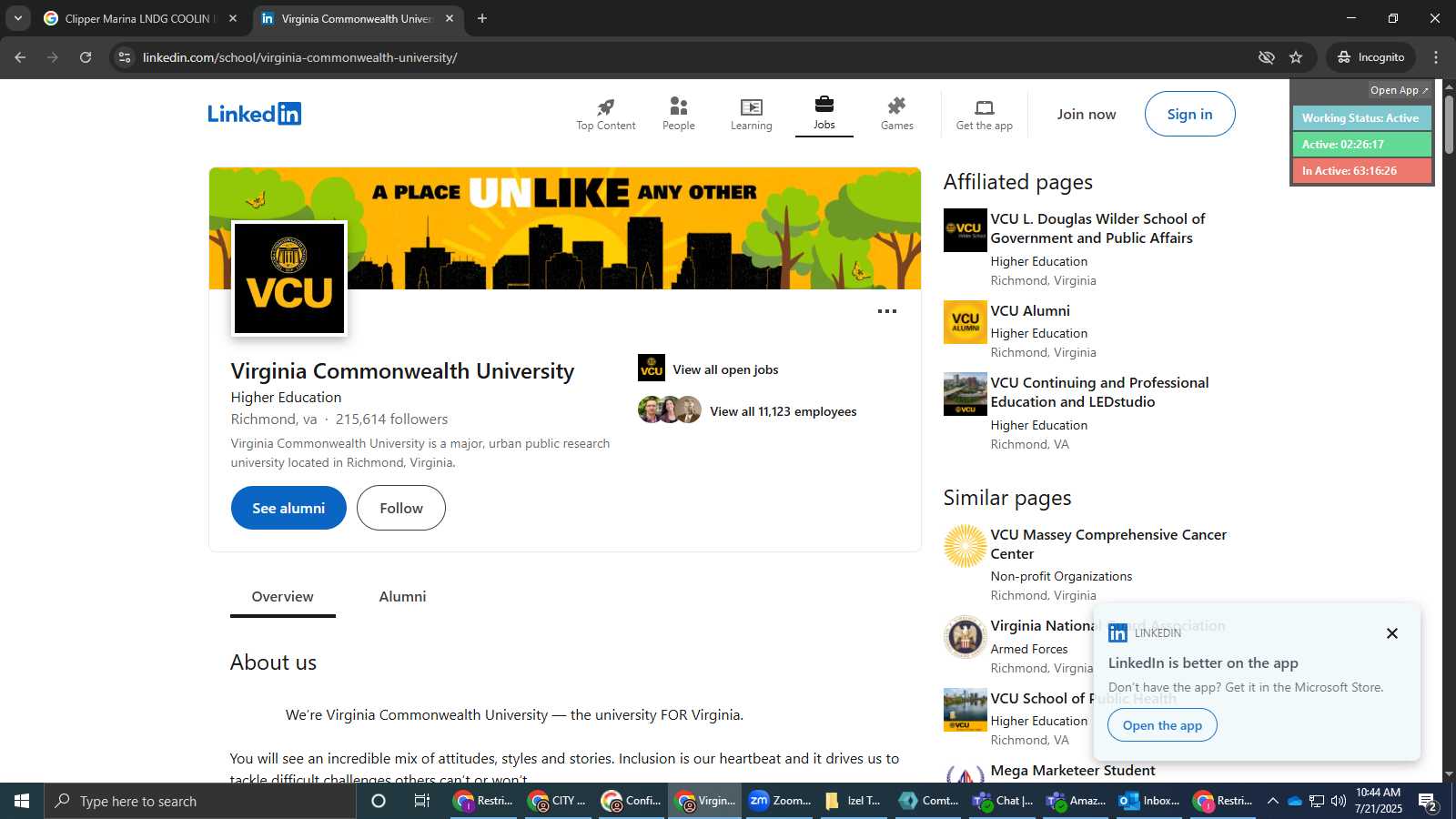Switch to Clipper Marina LNDG tab

coord(141,18)
